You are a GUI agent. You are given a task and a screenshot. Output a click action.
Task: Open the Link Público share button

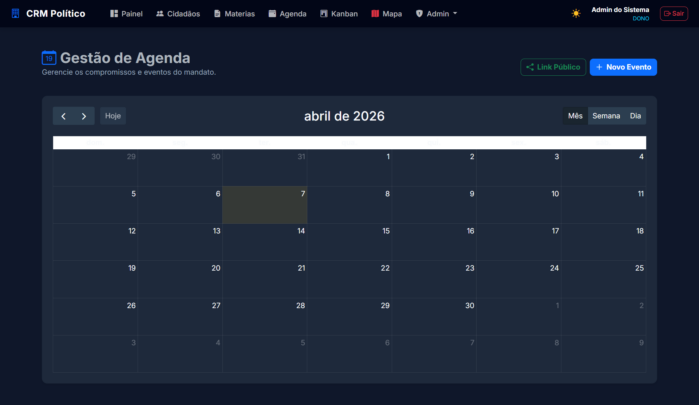pos(553,67)
